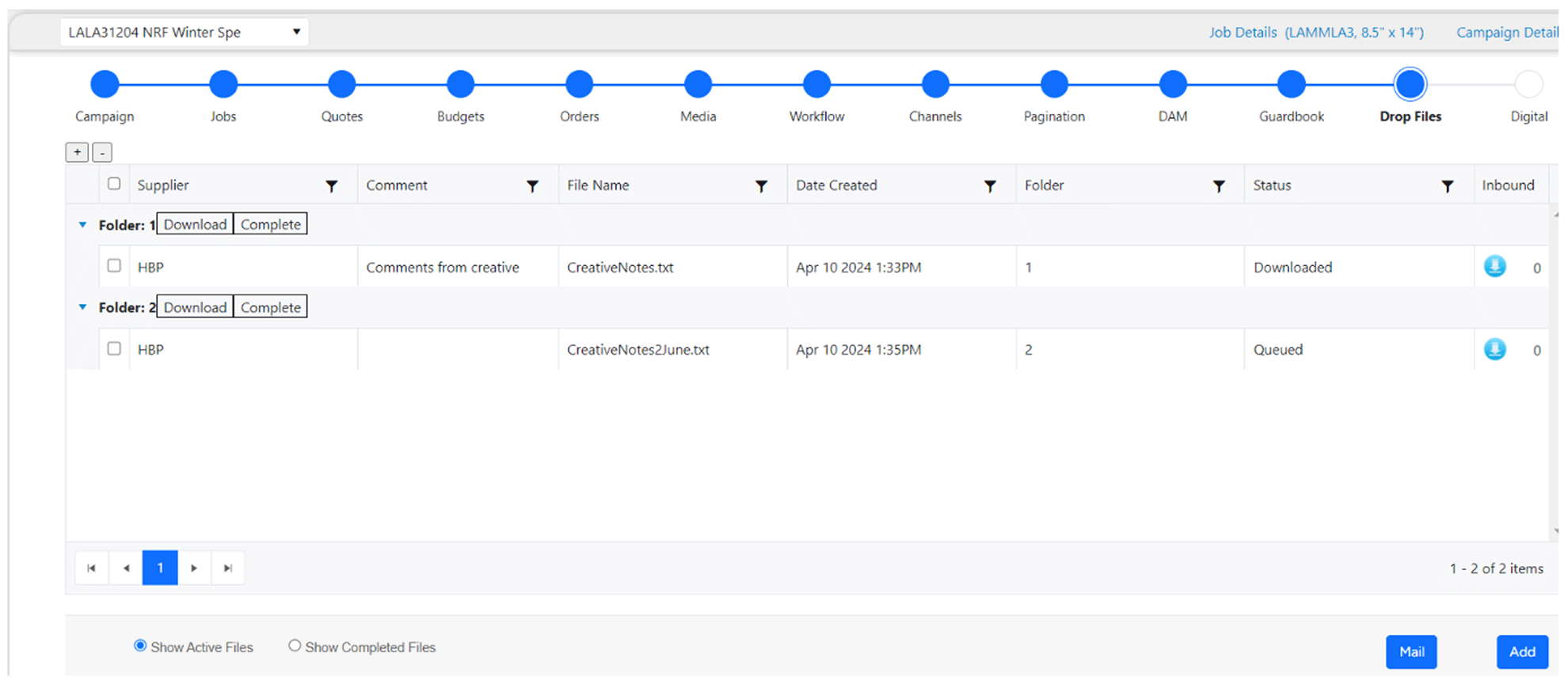Image resolution: width=1568 pixels, height=684 pixels.
Task: Click Complete for Folder 1
Action: tap(271, 225)
